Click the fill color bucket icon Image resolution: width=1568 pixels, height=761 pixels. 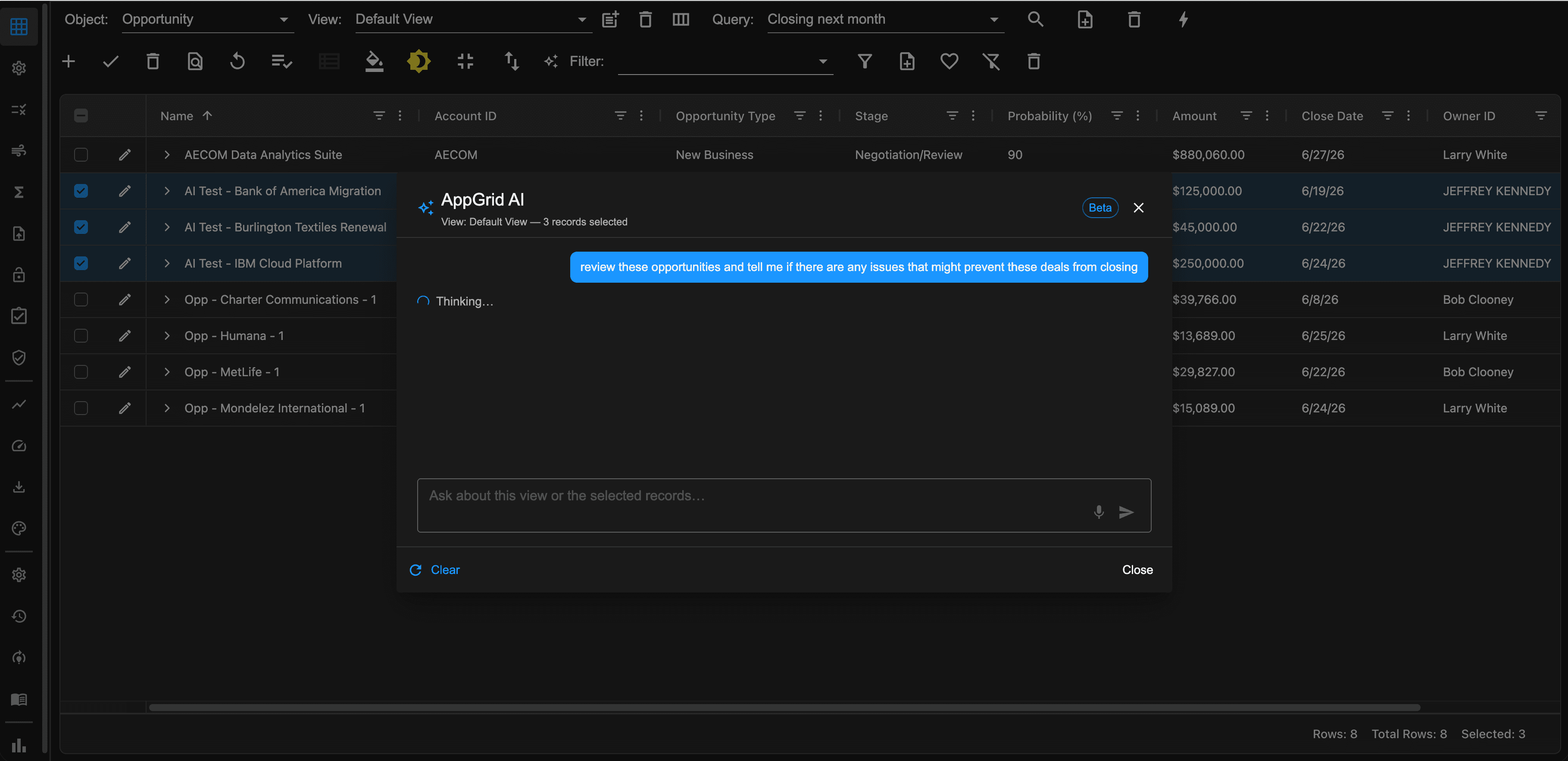374,62
